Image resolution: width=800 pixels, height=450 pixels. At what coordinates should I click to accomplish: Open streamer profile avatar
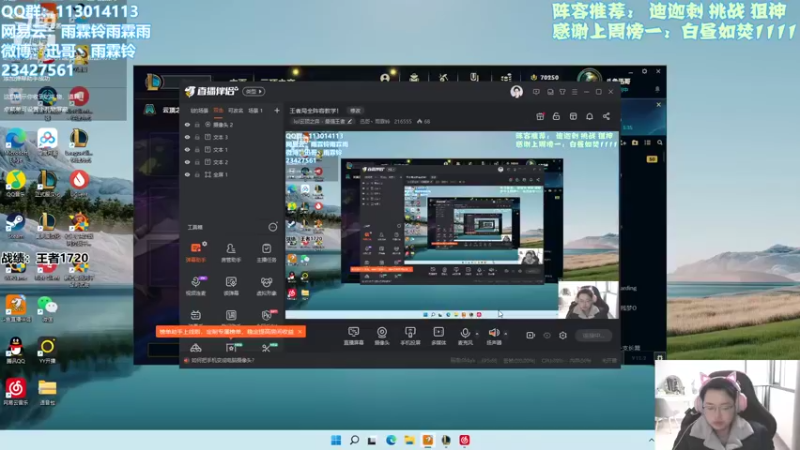tap(516, 92)
